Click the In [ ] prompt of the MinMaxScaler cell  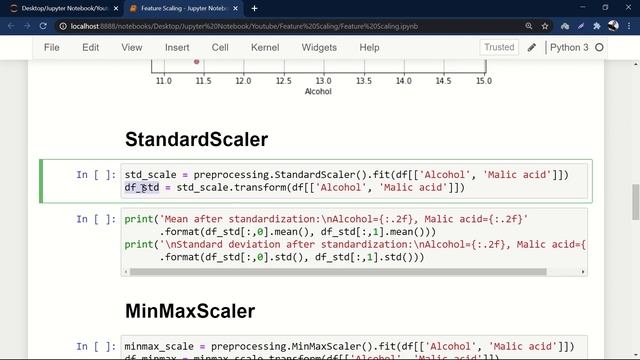tap(96, 347)
